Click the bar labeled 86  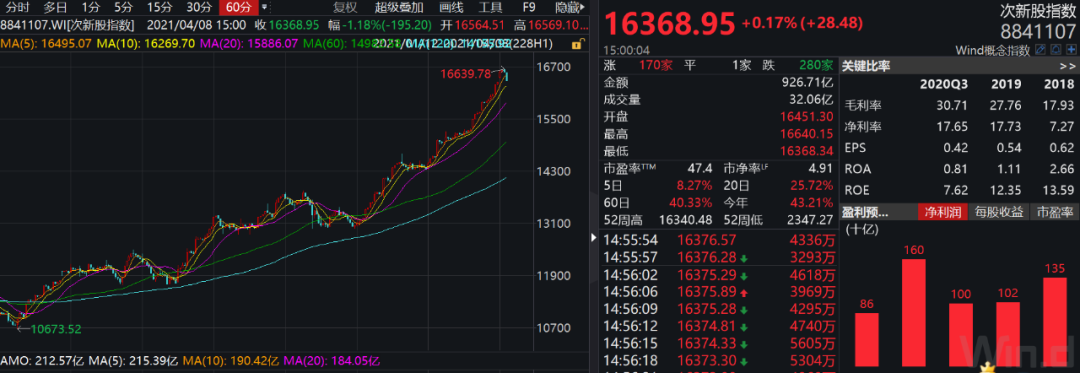click(867, 339)
